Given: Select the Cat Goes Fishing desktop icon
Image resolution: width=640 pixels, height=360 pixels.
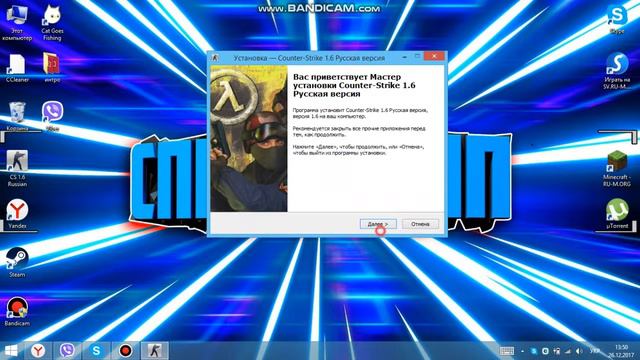Looking at the screenshot, I should coord(52,23).
